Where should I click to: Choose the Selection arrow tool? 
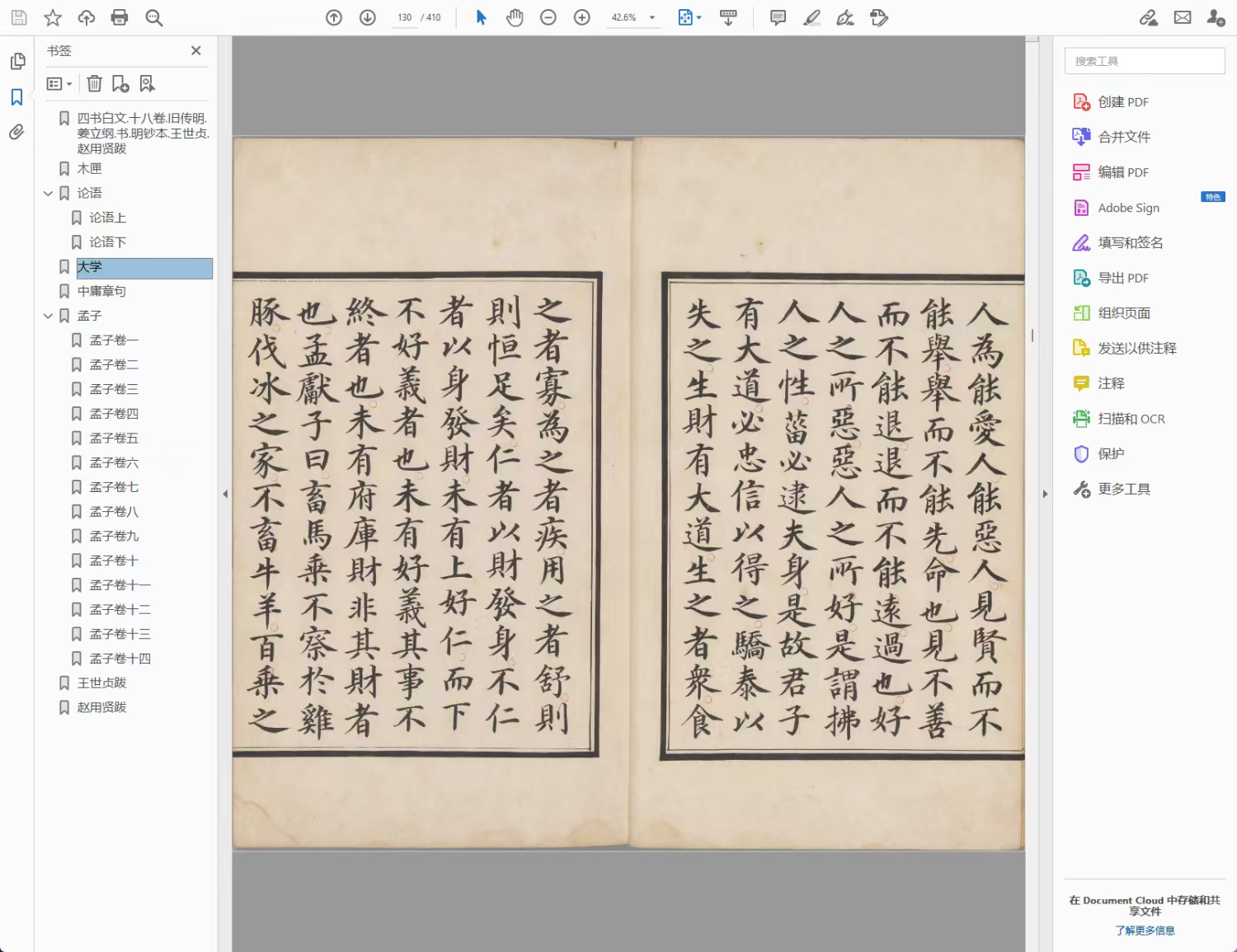click(482, 17)
